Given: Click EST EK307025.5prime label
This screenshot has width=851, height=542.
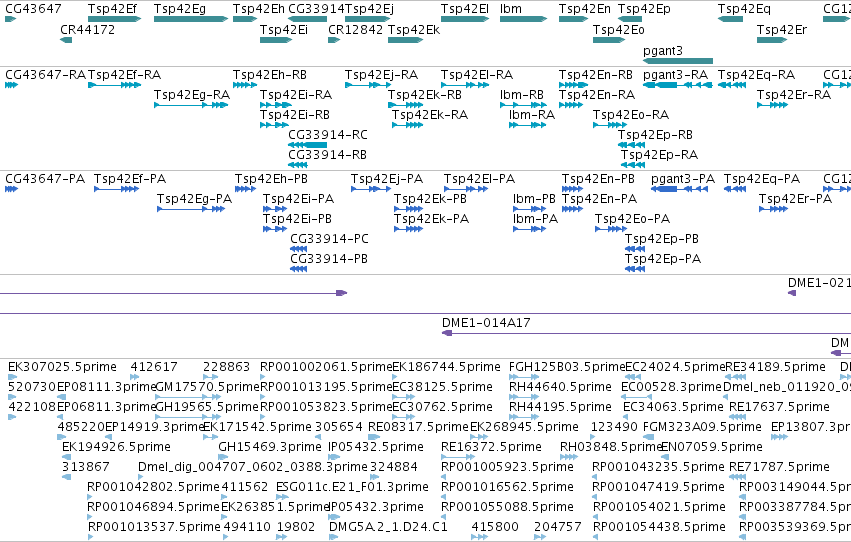Looking at the screenshot, I should [62, 367].
